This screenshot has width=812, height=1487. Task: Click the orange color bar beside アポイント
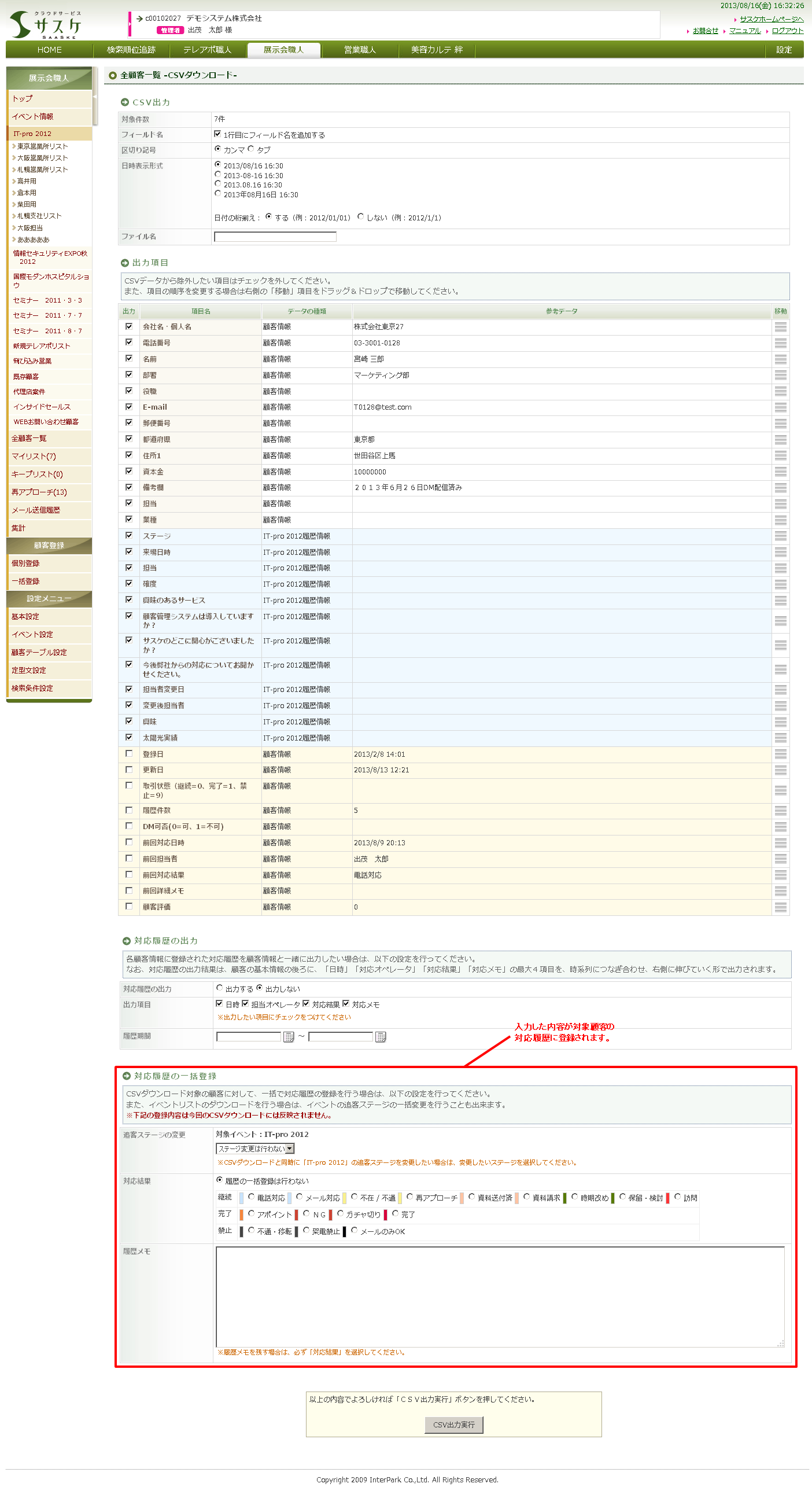point(241,1214)
